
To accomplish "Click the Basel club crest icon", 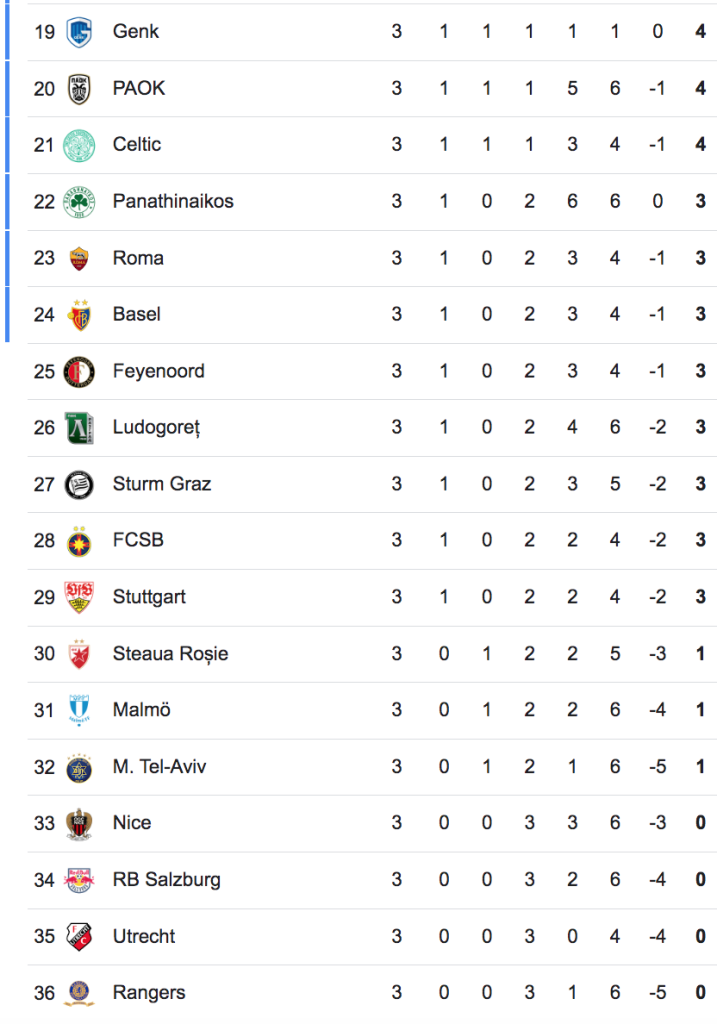I will click(79, 315).
